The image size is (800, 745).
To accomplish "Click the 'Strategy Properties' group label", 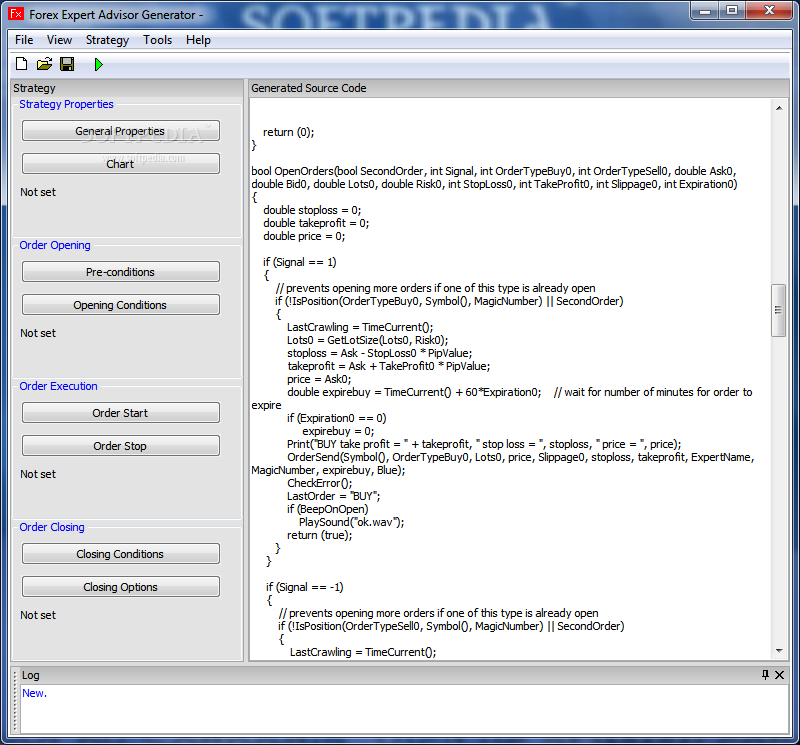I will 66,104.
